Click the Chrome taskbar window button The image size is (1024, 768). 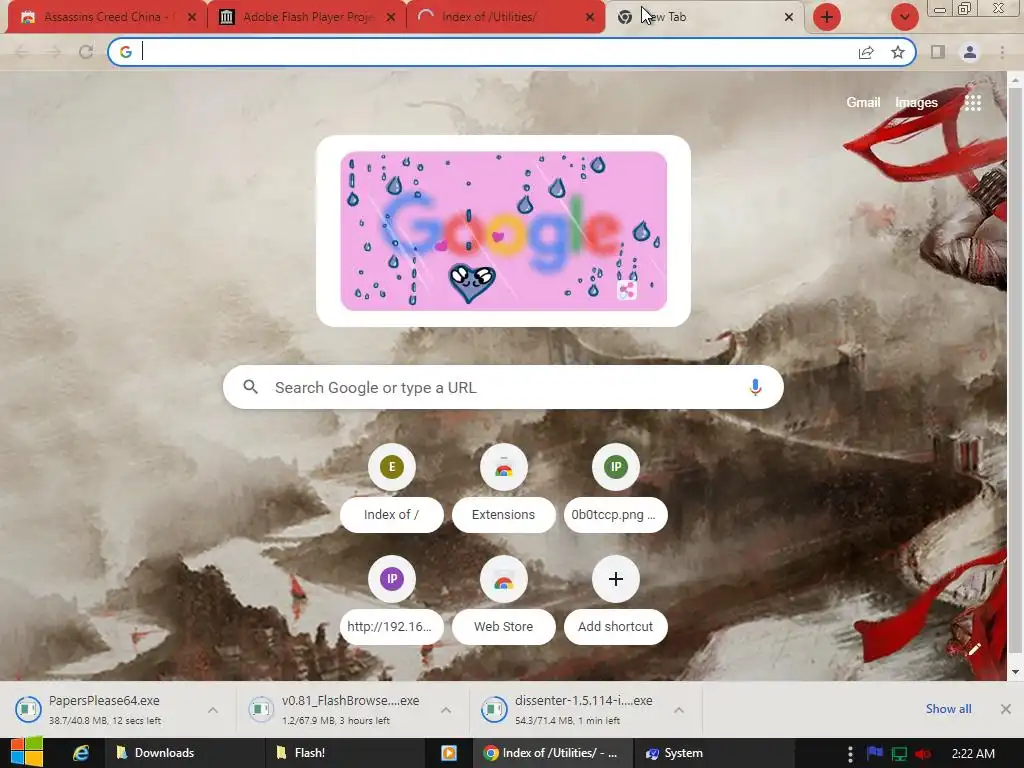(551, 753)
